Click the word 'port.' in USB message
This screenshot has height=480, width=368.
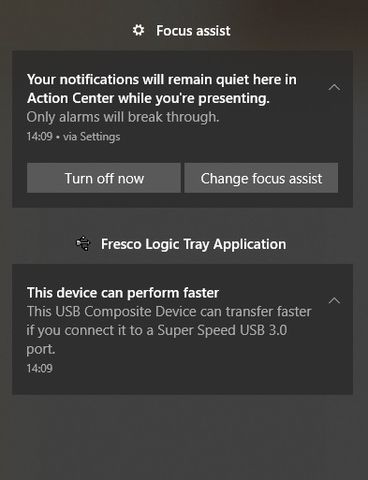[41, 349]
